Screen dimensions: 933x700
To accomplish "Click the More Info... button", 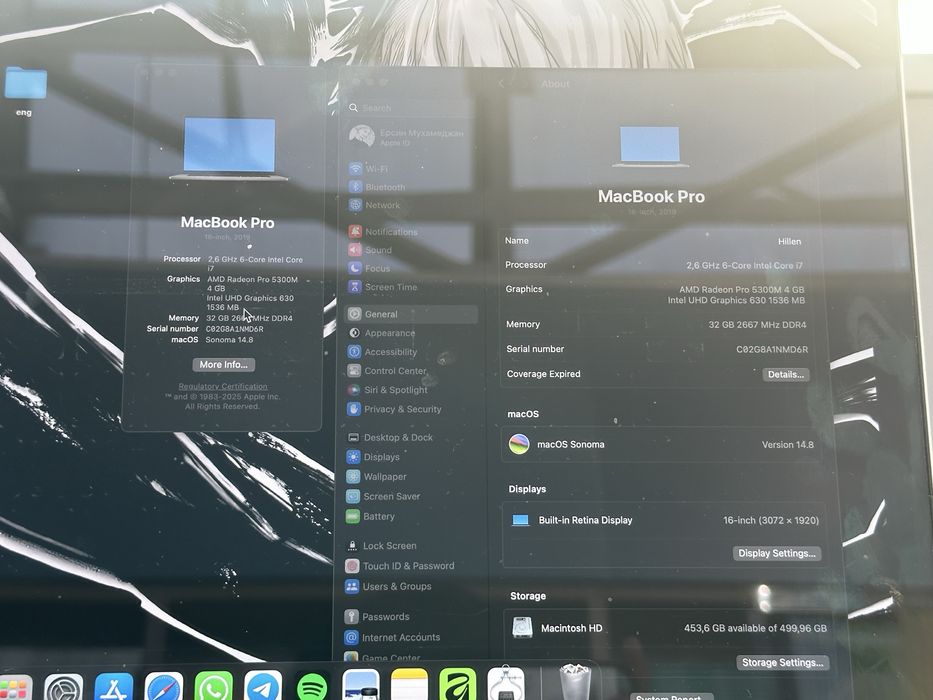I will (x=224, y=364).
